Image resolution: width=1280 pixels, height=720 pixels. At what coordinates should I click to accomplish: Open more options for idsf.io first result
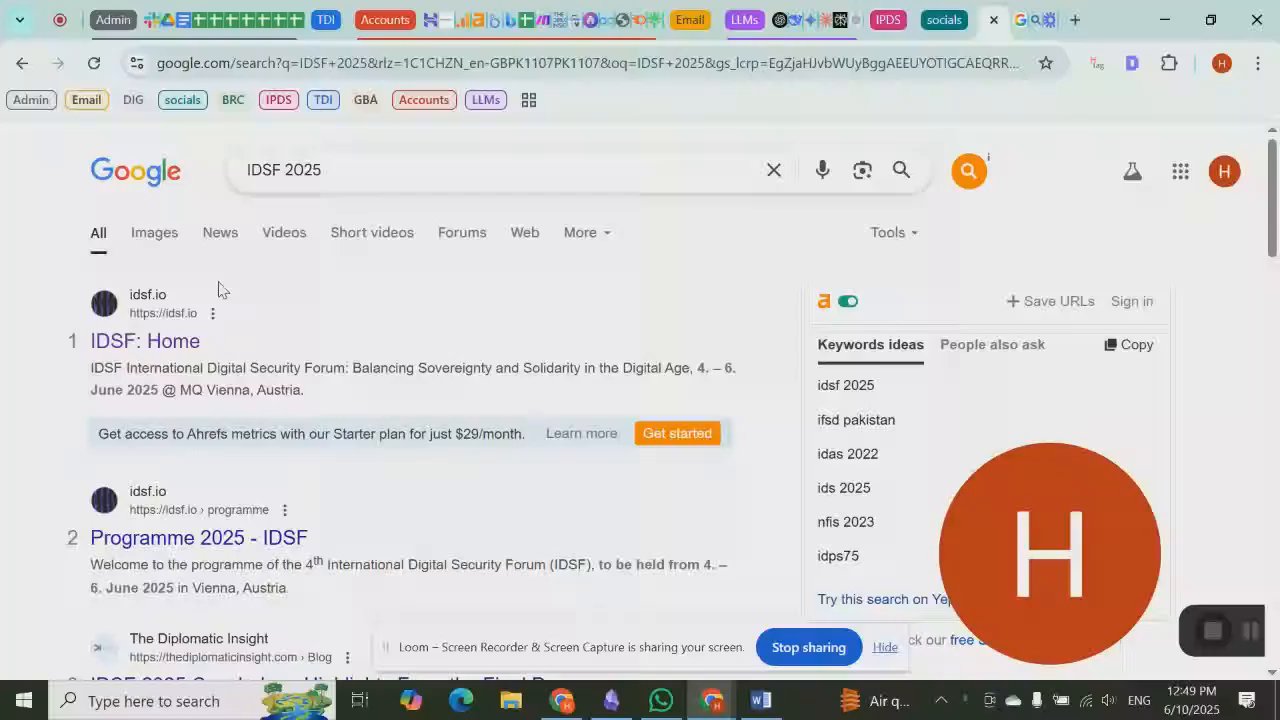click(x=212, y=313)
